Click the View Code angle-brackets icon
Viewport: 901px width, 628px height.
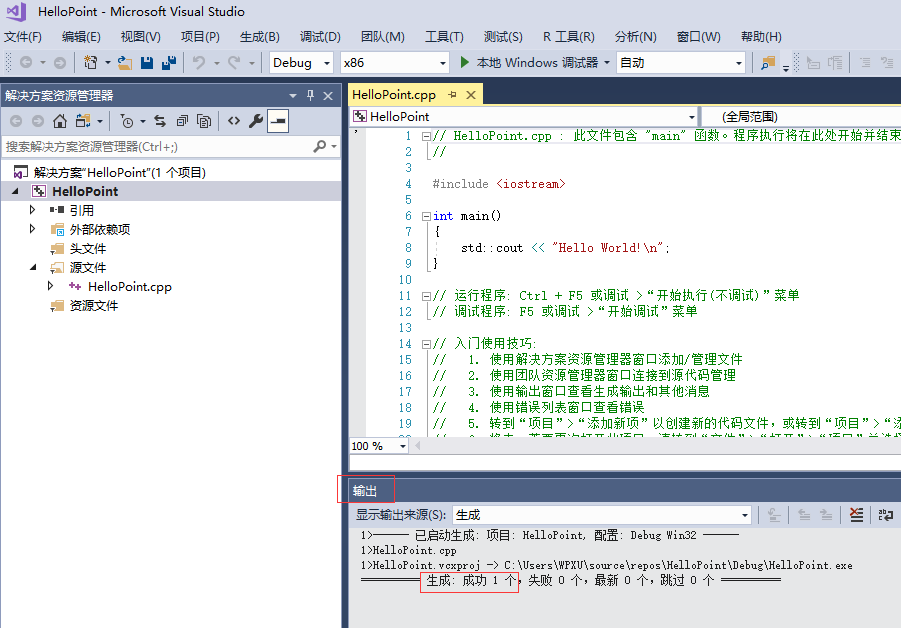click(x=234, y=121)
